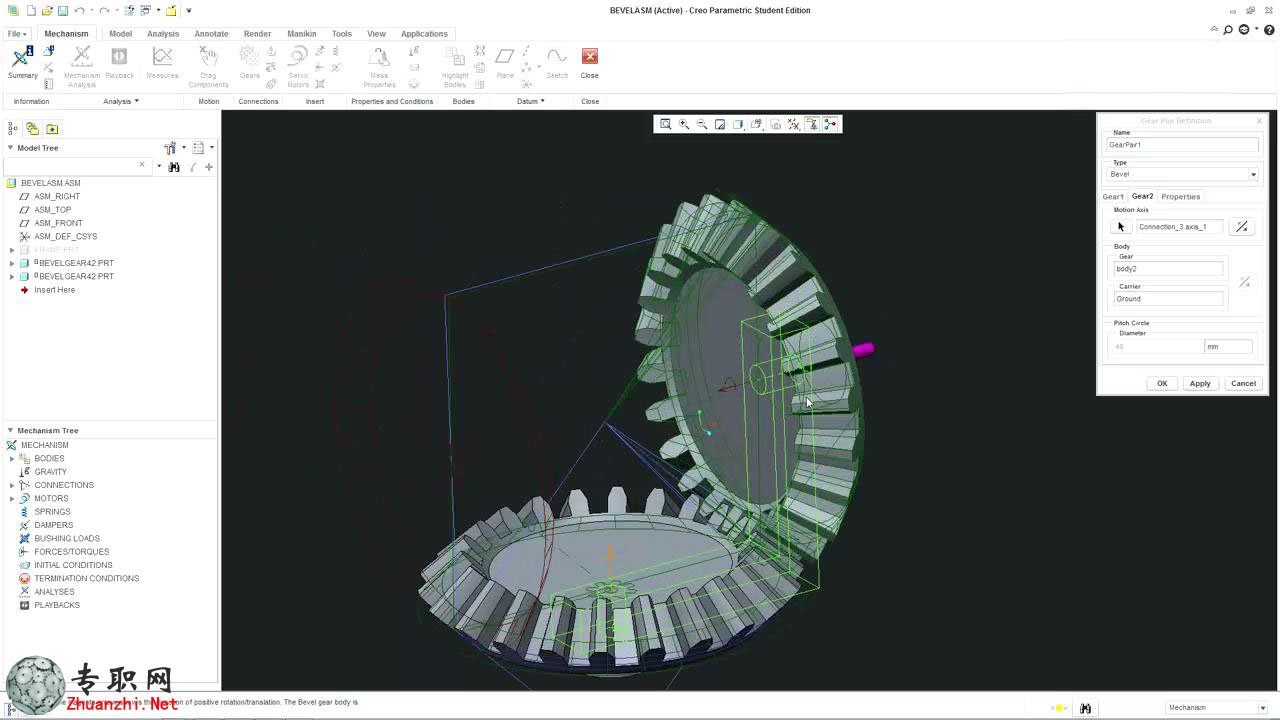
Task: Toggle the last graphics toolbar display button
Action: pos(830,124)
